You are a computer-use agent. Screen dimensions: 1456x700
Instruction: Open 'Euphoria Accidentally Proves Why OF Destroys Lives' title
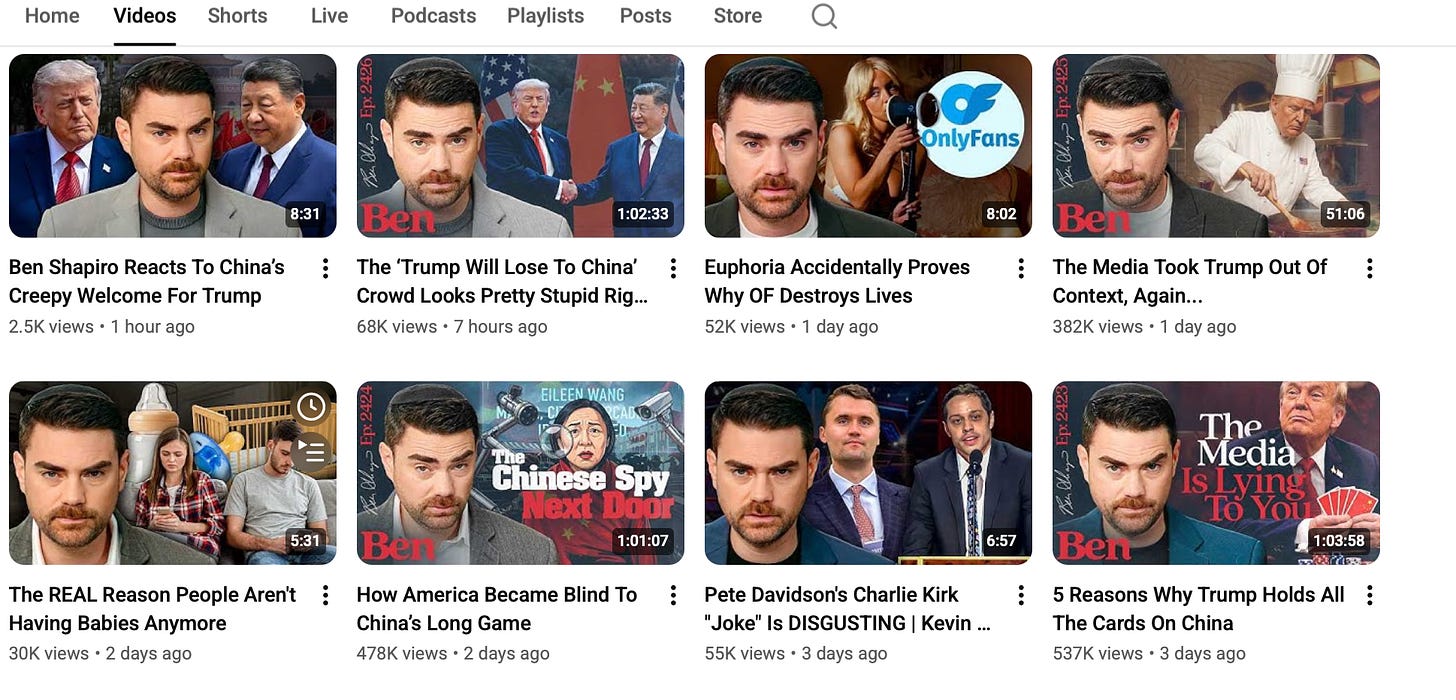pyautogui.click(x=837, y=281)
